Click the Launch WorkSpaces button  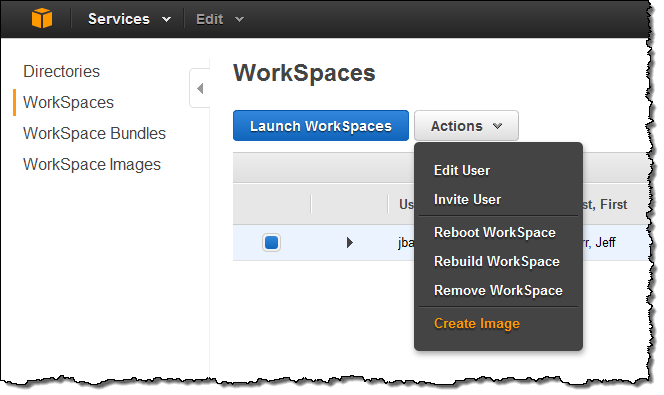[321, 126]
